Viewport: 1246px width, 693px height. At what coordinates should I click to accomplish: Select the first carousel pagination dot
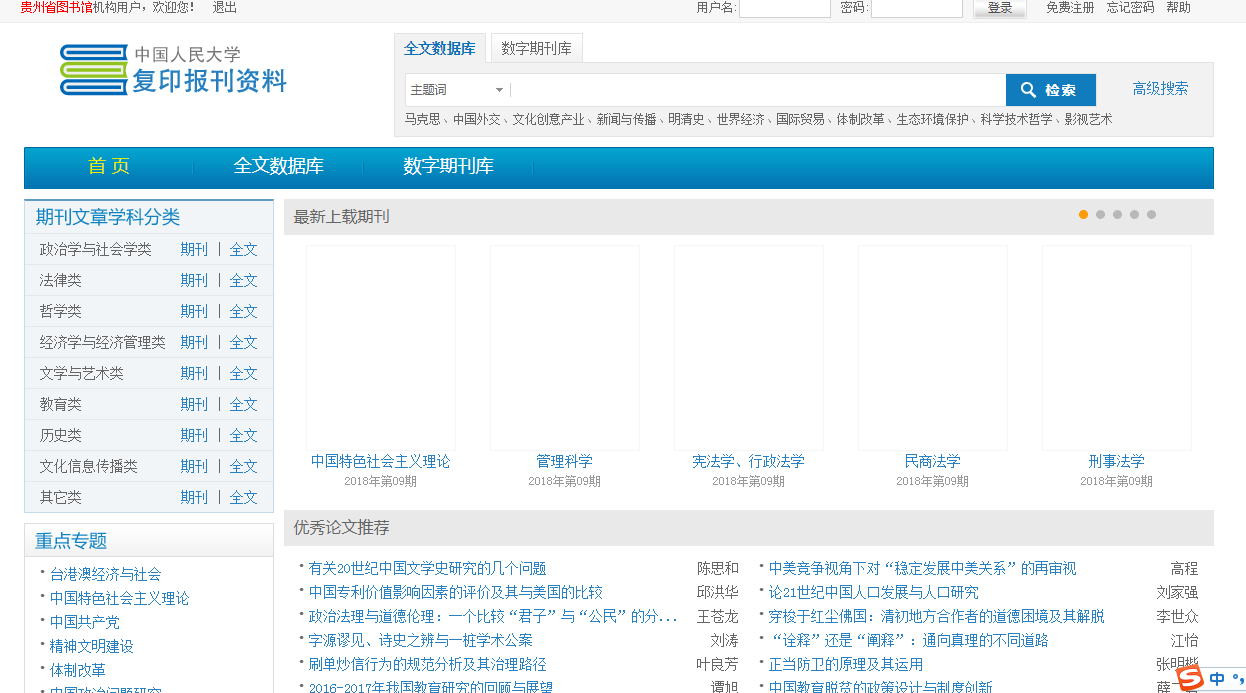[1083, 214]
